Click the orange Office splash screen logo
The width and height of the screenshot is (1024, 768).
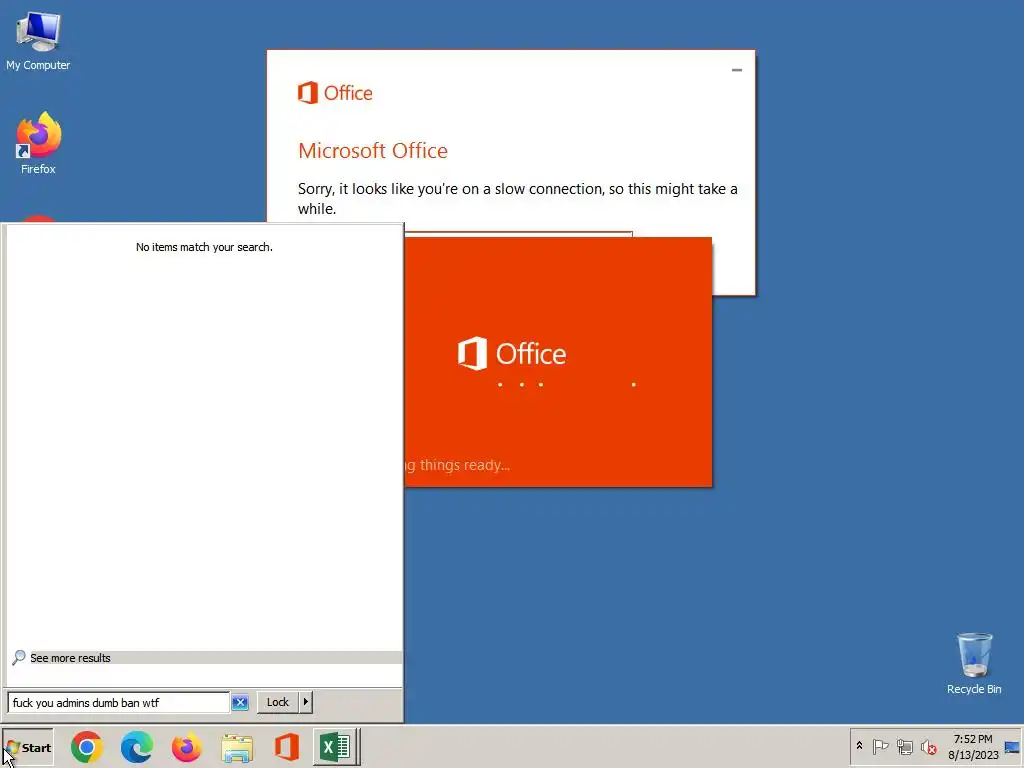click(x=512, y=353)
